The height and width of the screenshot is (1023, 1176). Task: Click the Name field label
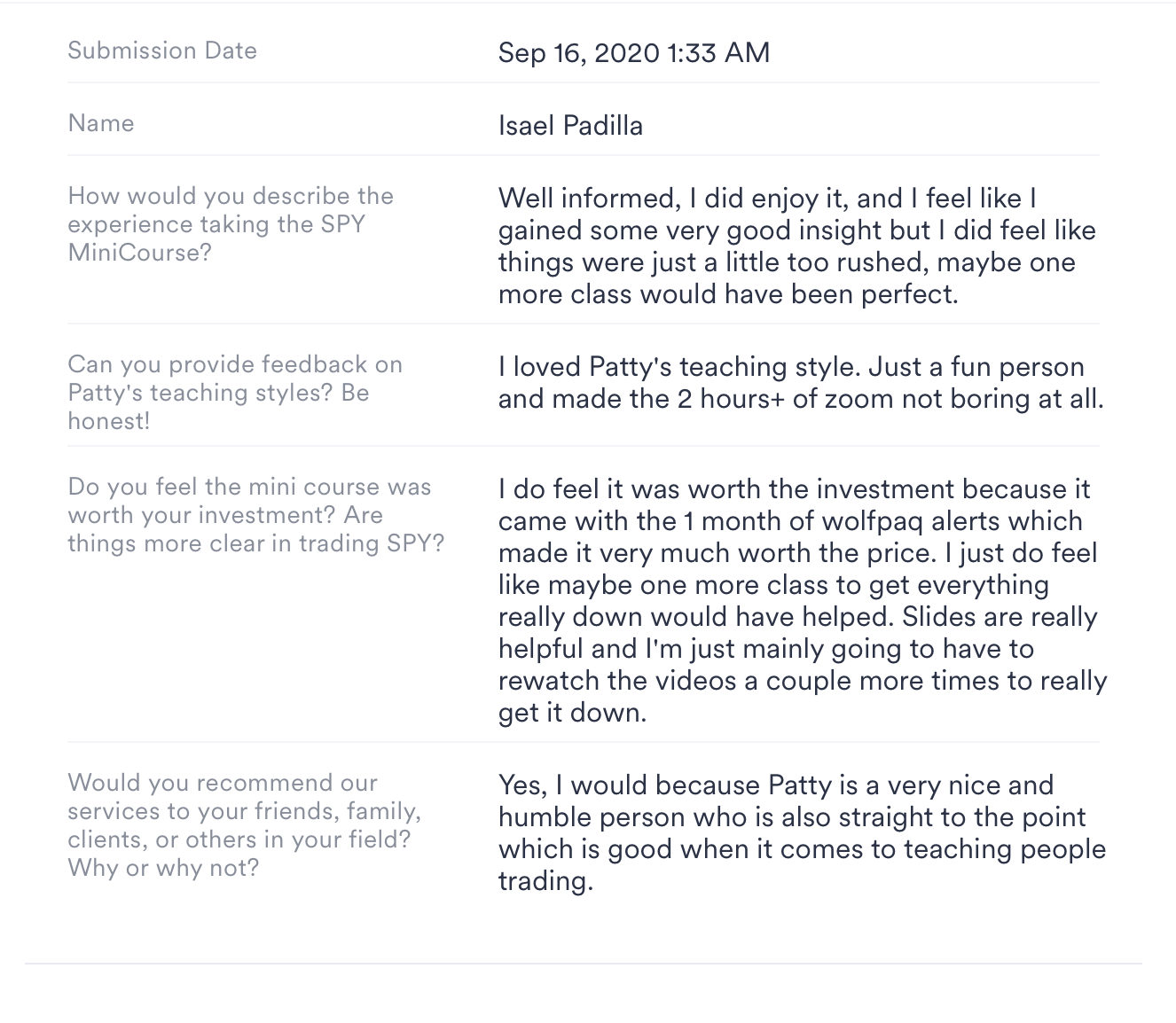[101, 123]
